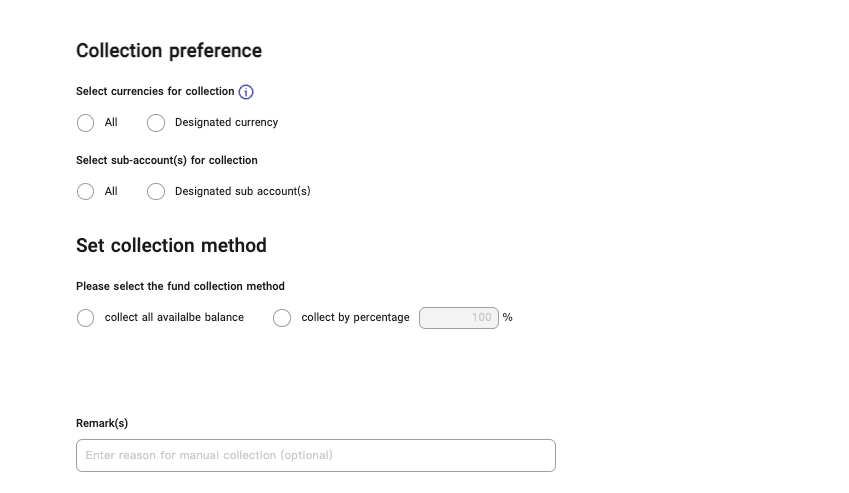Select the "All" radio button for currencies
This screenshot has height=493, width=849.
click(86, 123)
